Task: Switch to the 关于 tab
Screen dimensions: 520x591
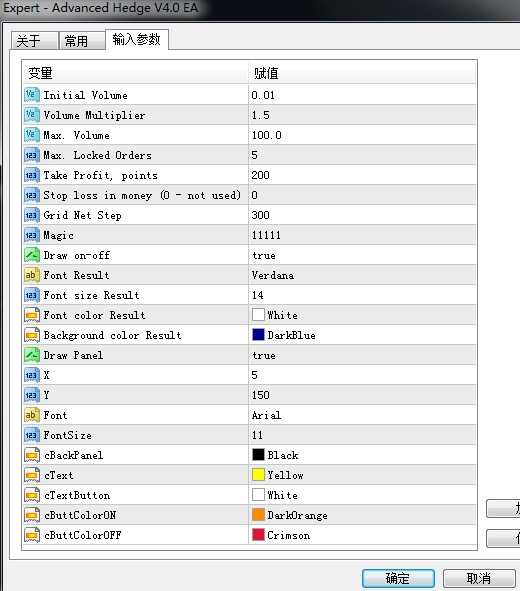Action: tap(34, 41)
